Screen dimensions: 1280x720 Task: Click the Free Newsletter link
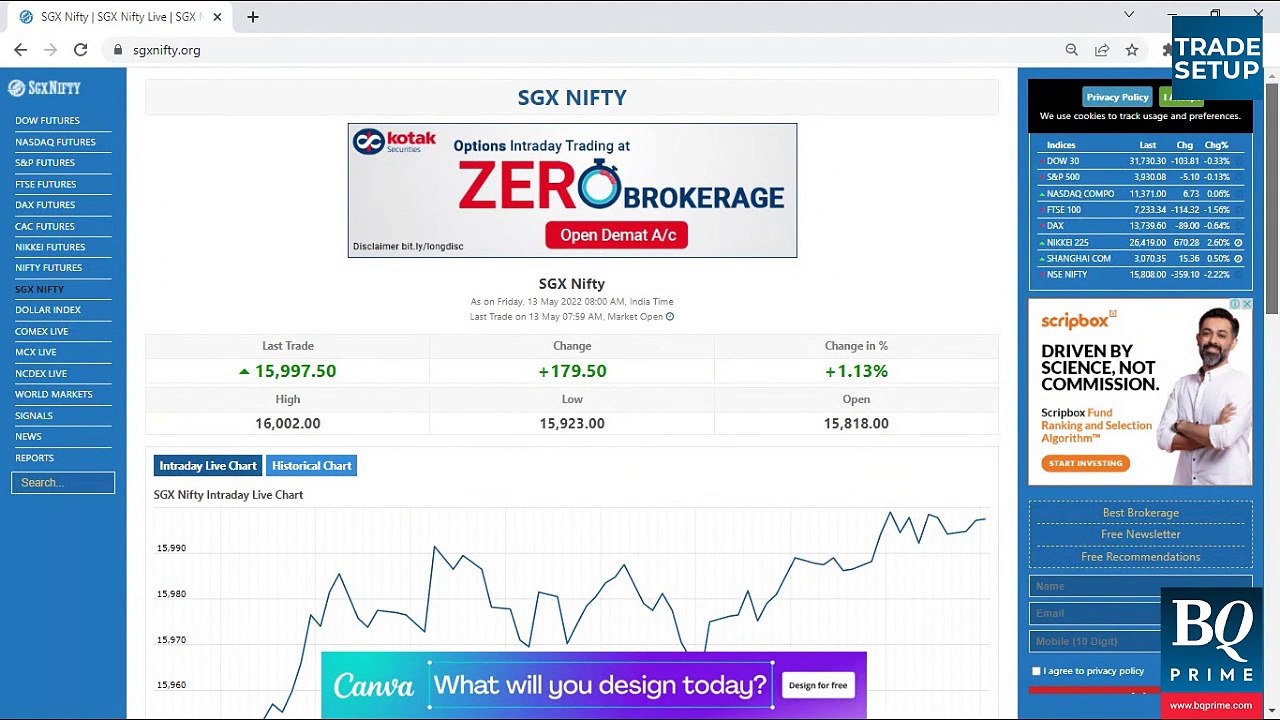1140,535
